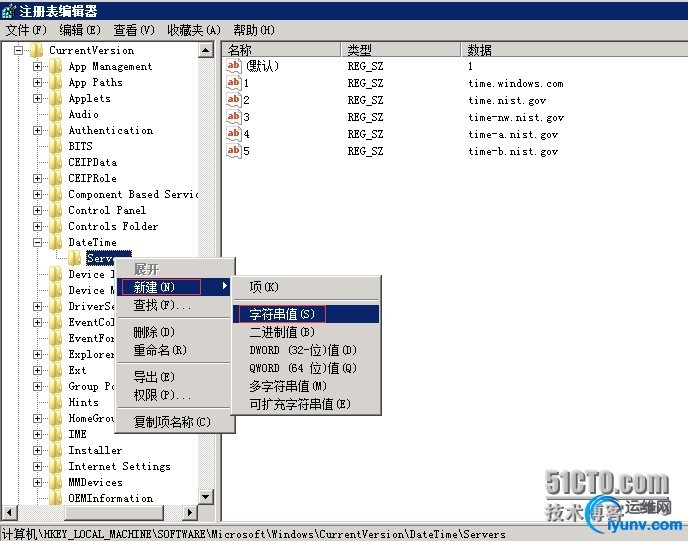Click the Audio folder icon
The width and height of the screenshot is (688, 541).
tap(55, 114)
